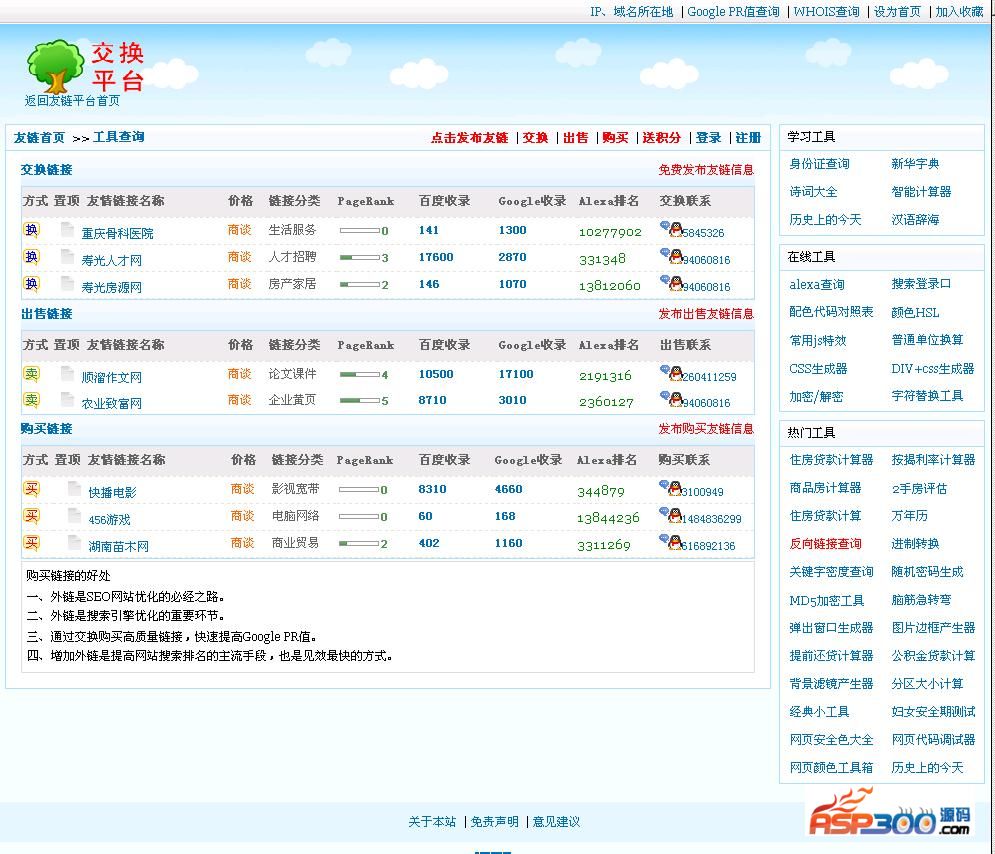Click the PageRank bar for 顺溜作文网
The width and height of the screenshot is (995, 854).
tap(360, 374)
